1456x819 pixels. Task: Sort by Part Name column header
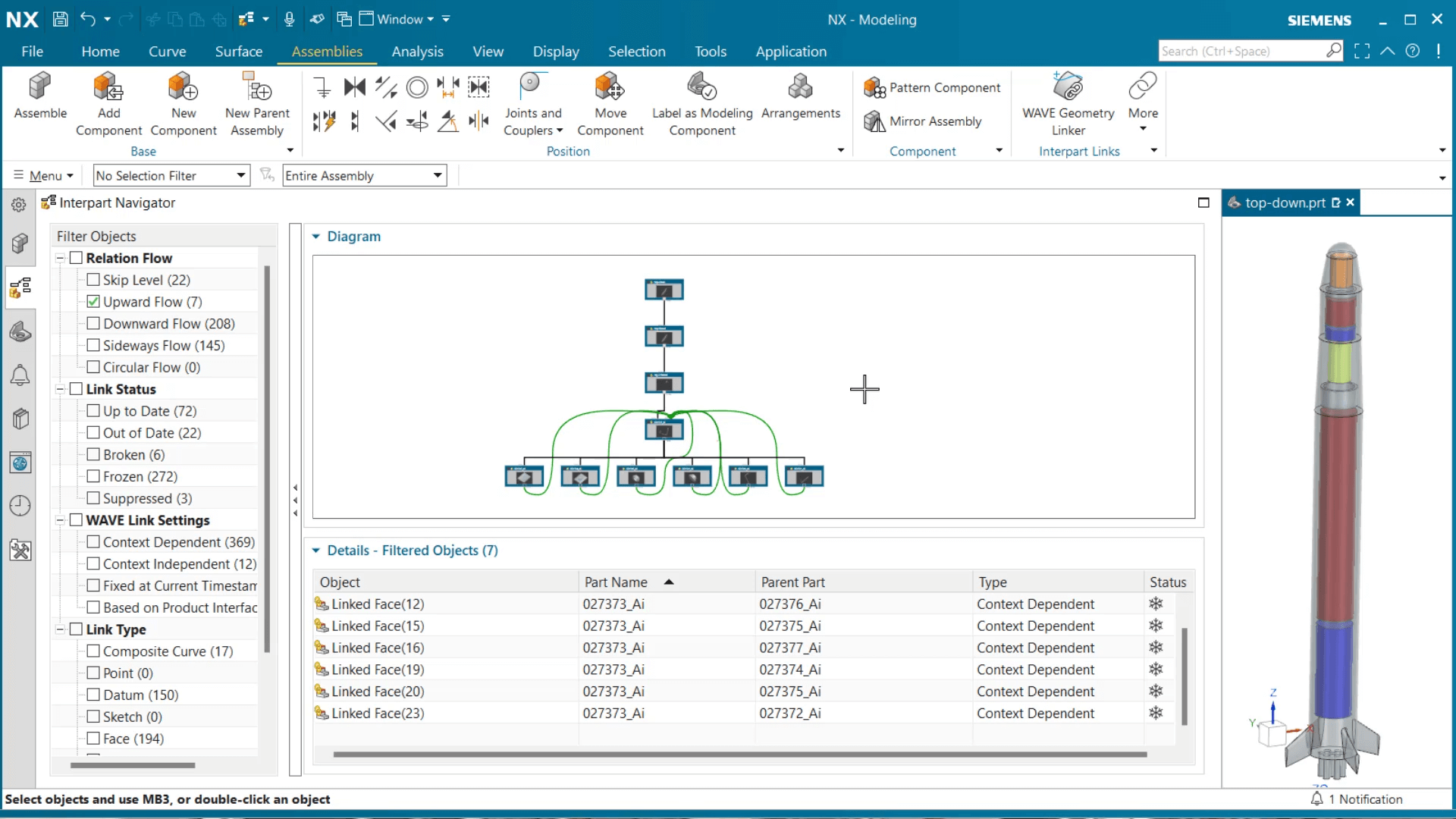[667, 582]
